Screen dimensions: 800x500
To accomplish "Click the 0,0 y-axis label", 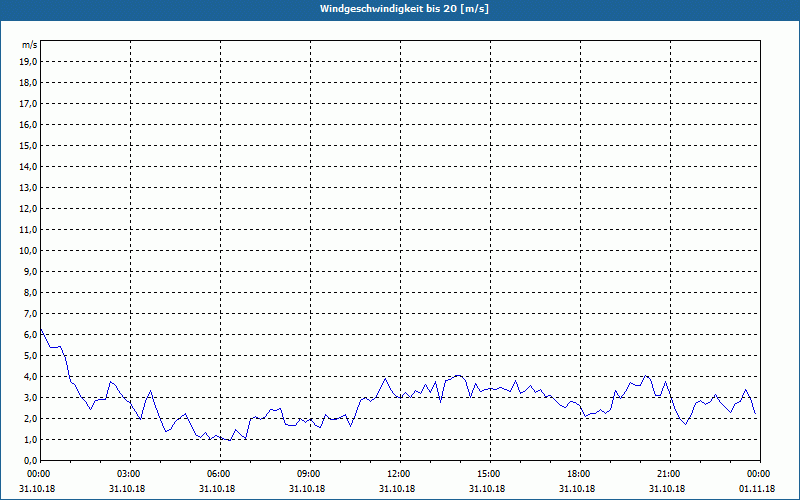I will (x=30, y=460).
